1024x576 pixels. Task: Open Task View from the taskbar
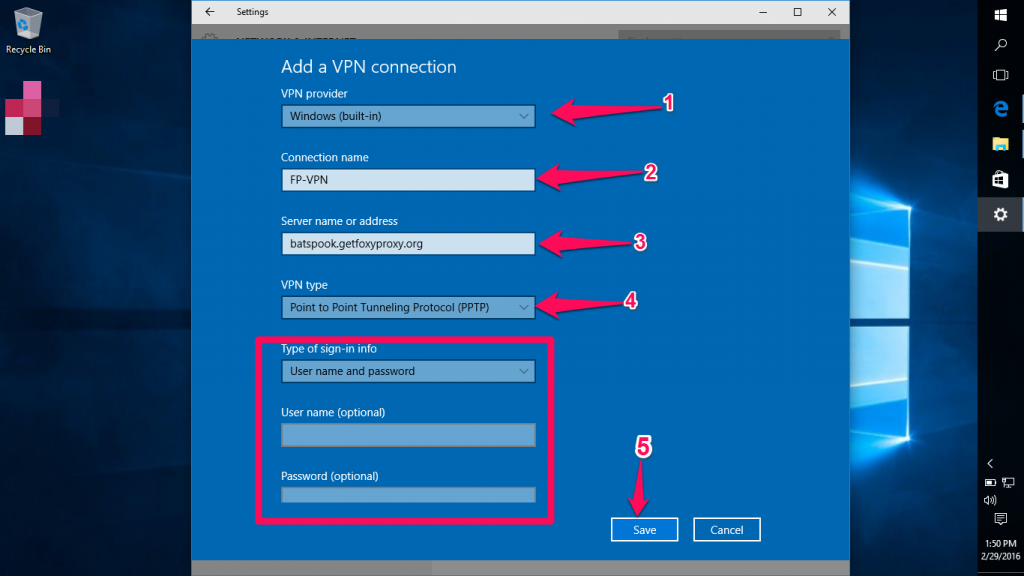(1000, 75)
